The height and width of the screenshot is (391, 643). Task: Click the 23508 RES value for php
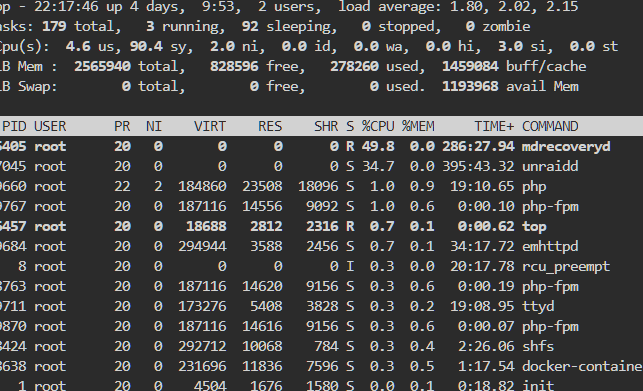262,186
